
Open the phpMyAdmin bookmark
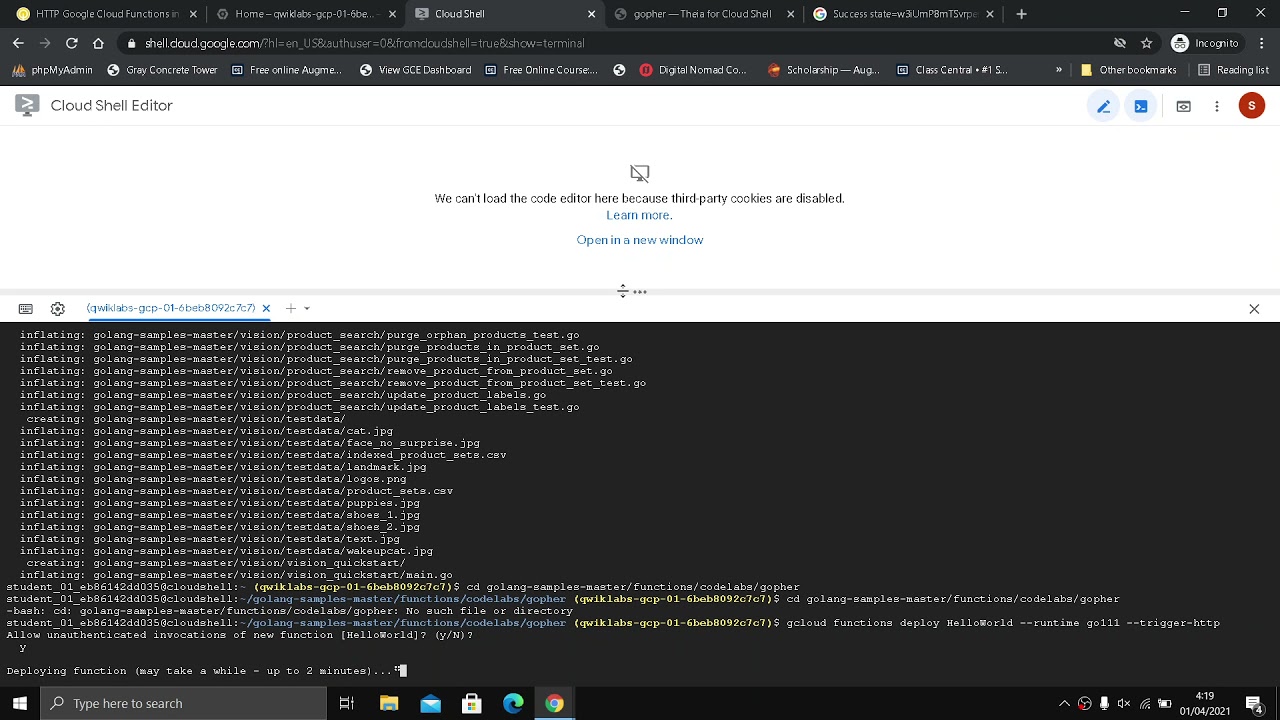click(x=53, y=70)
